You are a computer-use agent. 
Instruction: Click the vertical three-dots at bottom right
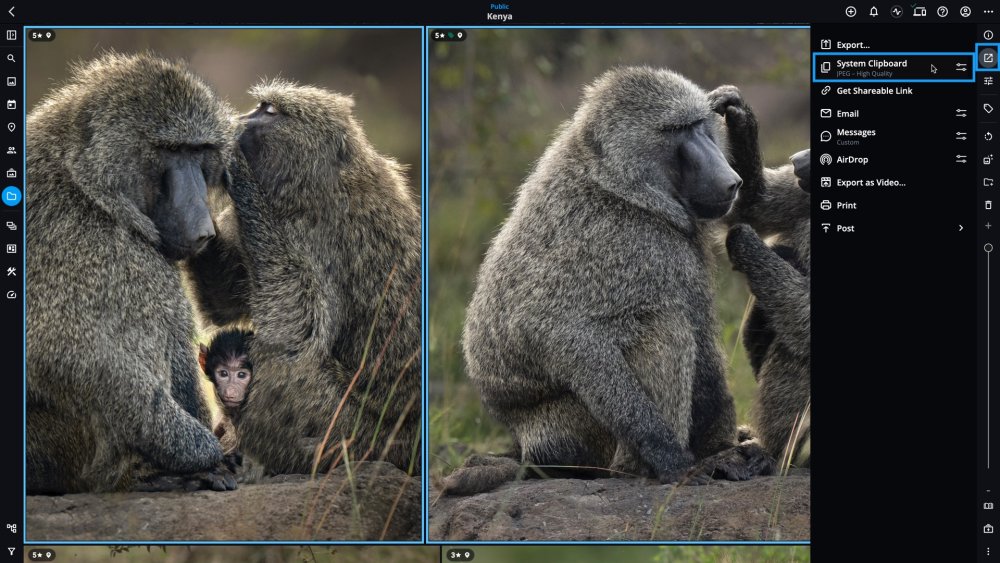pyautogui.click(x=989, y=552)
